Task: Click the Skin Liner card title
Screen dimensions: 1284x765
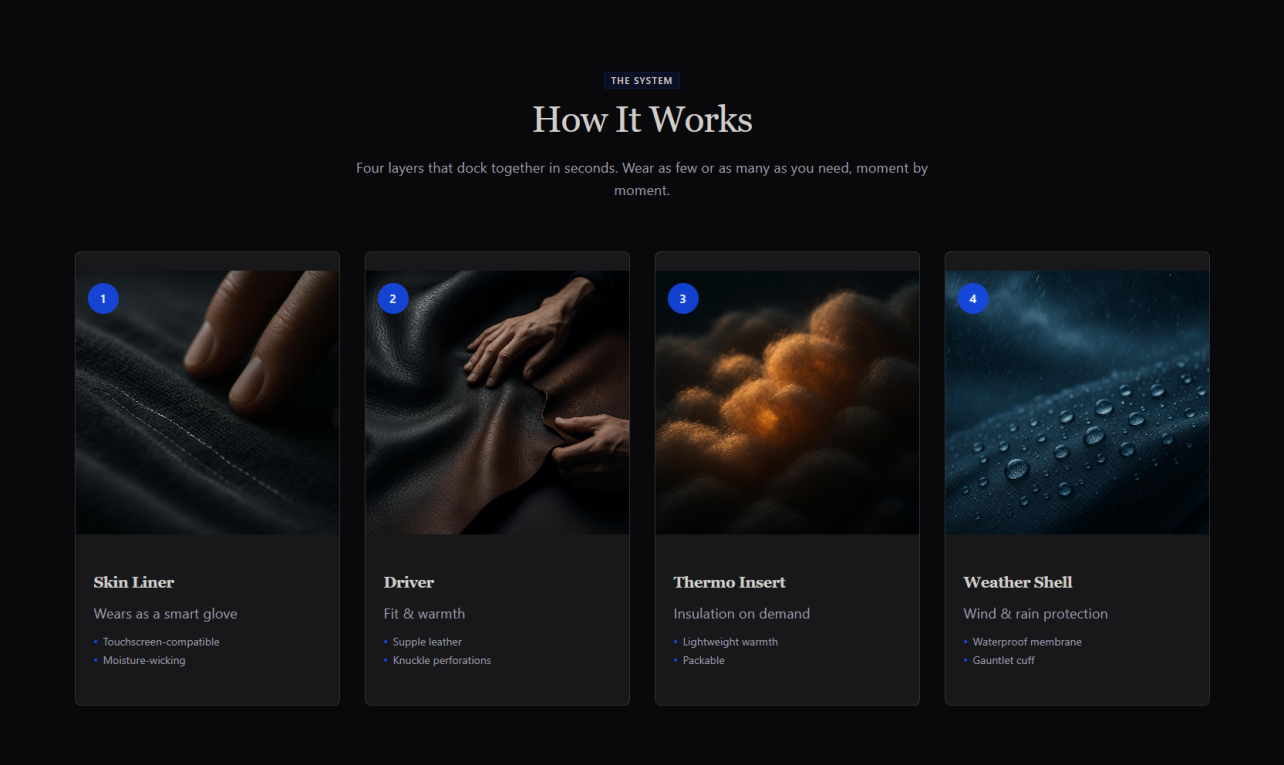Action: (134, 582)
